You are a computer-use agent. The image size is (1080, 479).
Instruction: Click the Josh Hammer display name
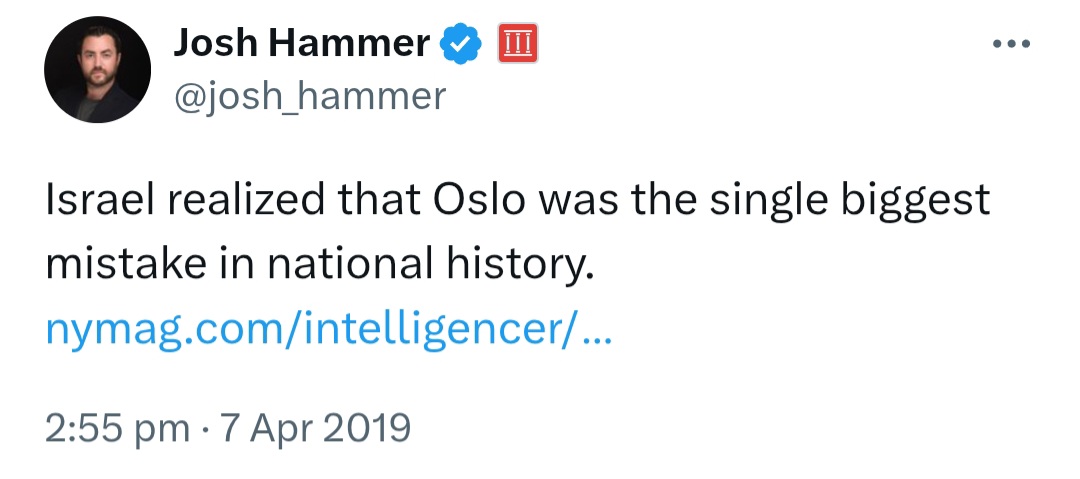[x=302, y=43]
